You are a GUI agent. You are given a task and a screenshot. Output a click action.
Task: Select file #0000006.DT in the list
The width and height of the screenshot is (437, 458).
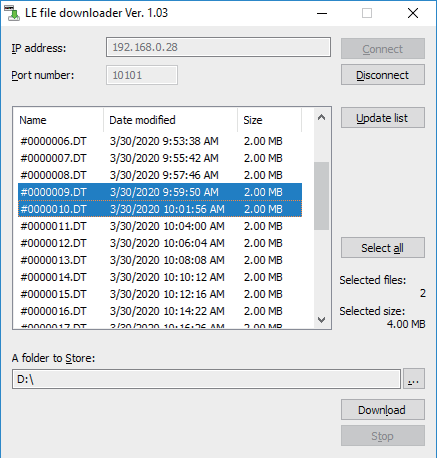[x=160, y=141]
